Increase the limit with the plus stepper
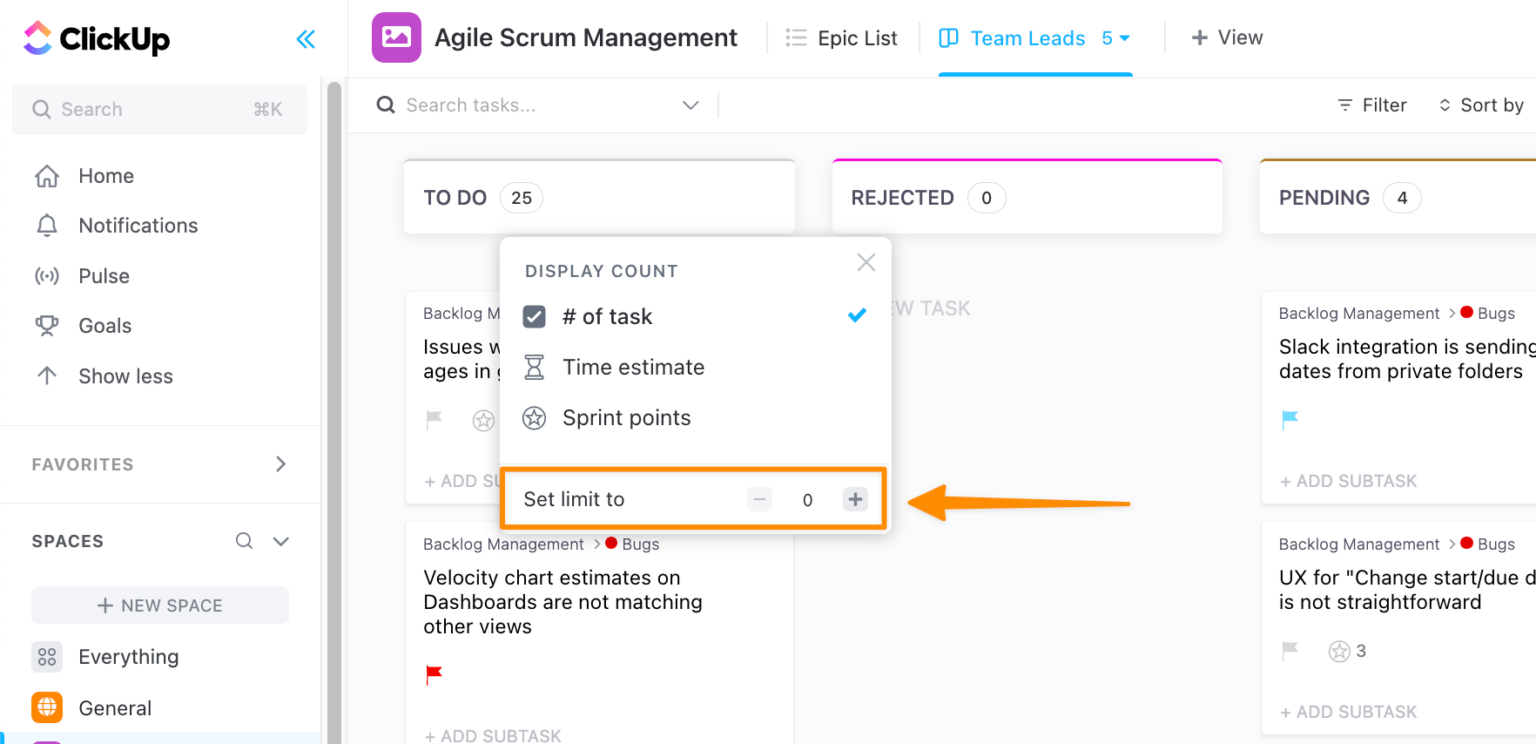Screen dimensions: 1536x744 pyautogui.click(x=855, y=499)
